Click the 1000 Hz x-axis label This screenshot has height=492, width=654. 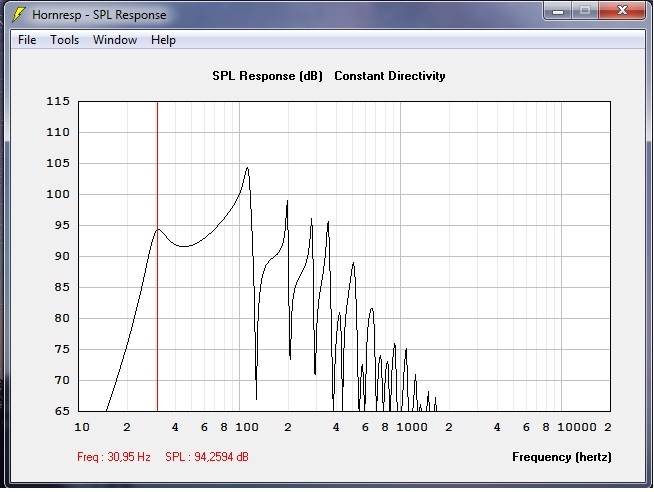(x=412, y=427)
